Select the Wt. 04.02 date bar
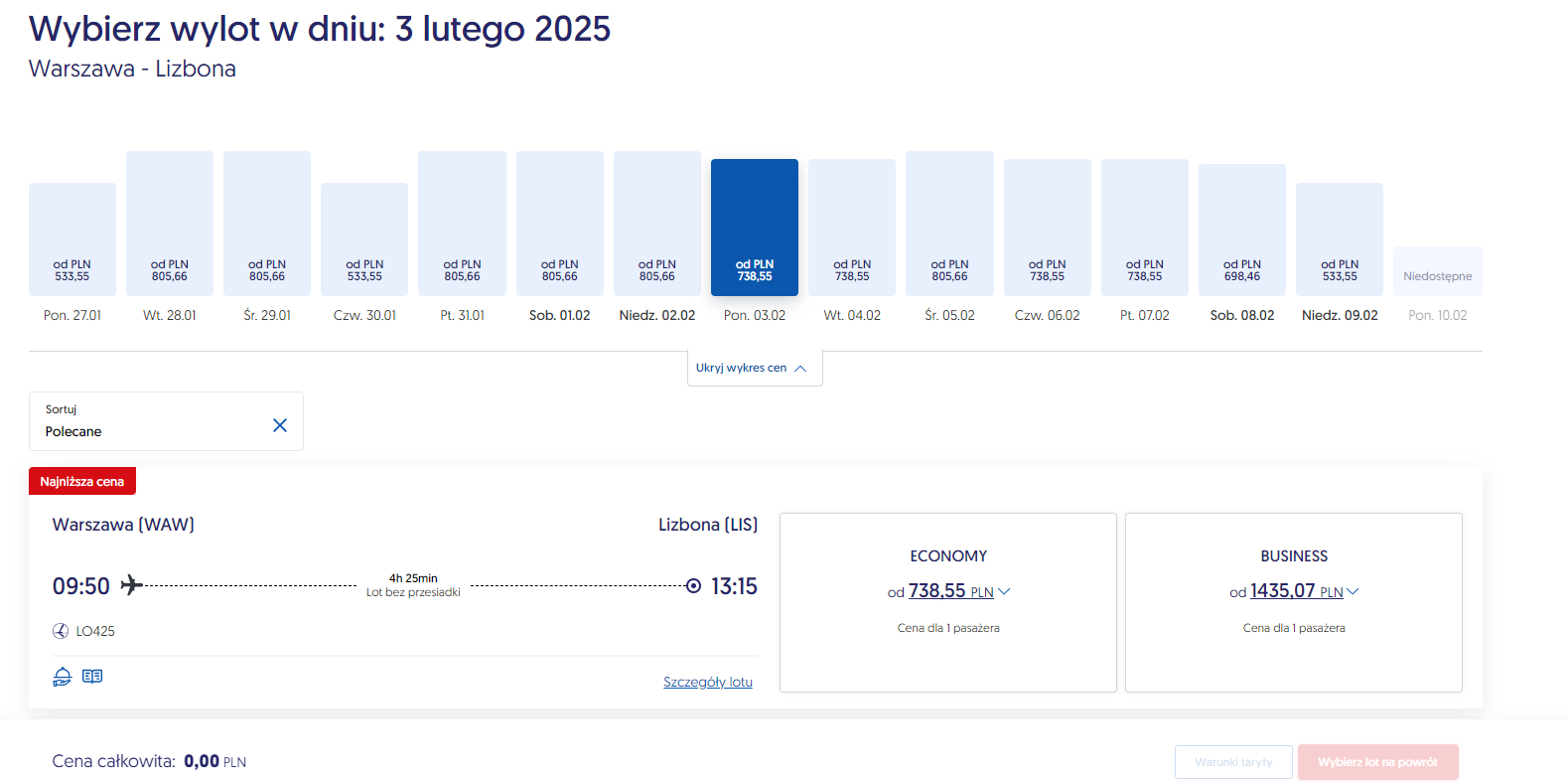The width and height of the screenshot is (1568, 783). pos(852,229)
